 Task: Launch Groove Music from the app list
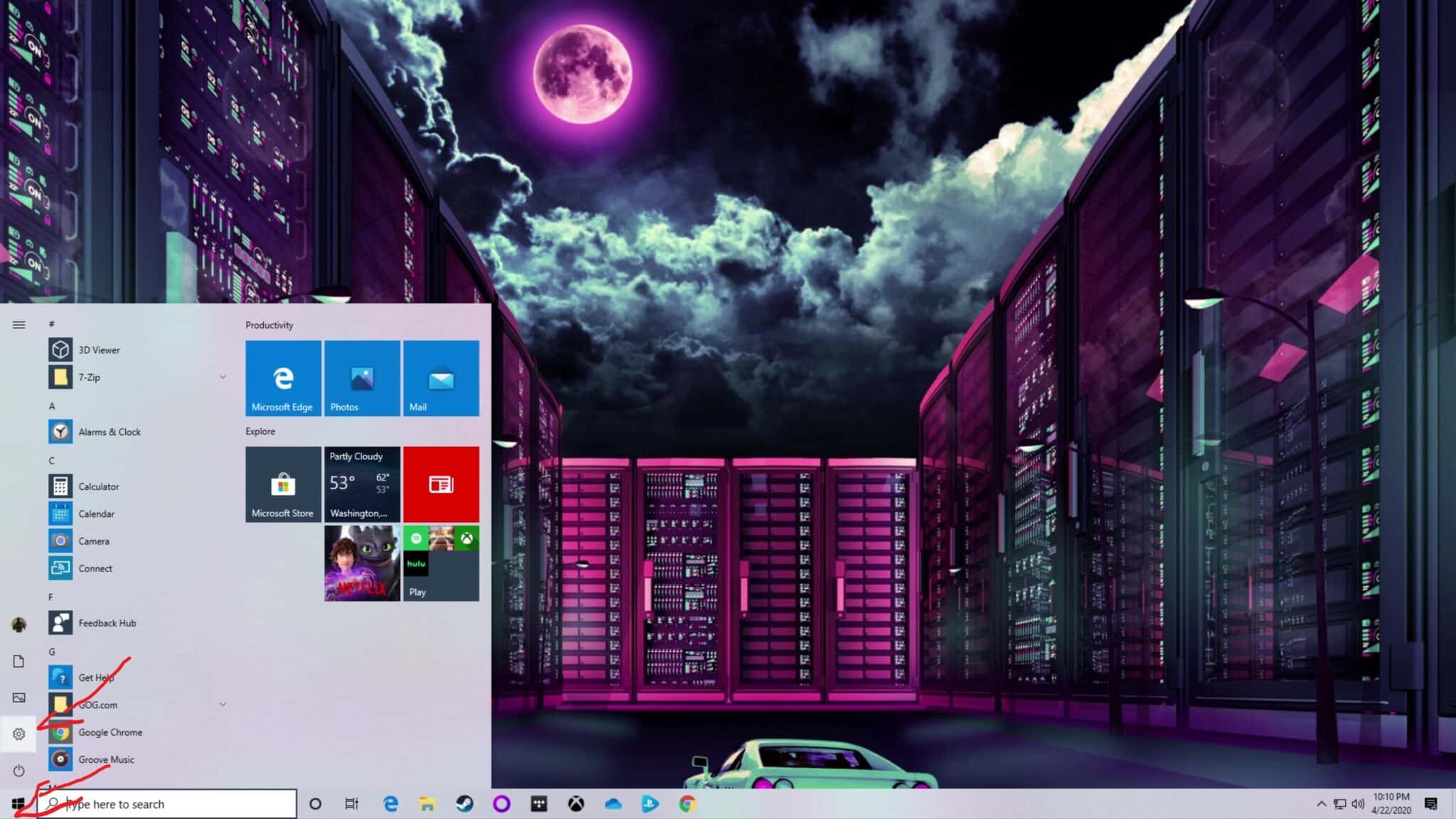pyautogui.click(x=106, y=759)
